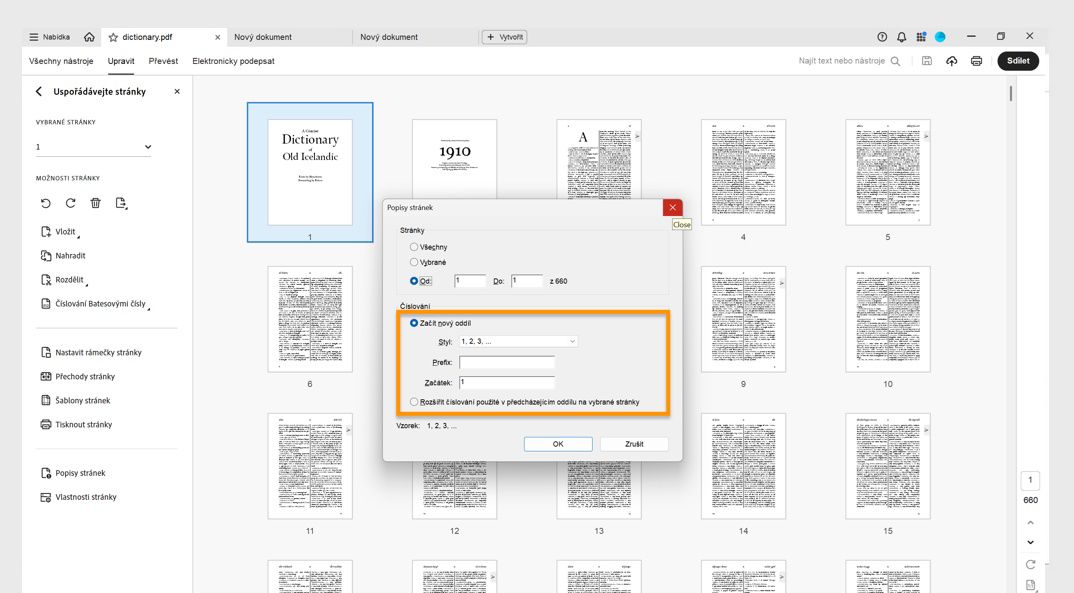Viewport: 1074px width, 593px height.
Task: Click the Začátek input field
Action: 507,382
